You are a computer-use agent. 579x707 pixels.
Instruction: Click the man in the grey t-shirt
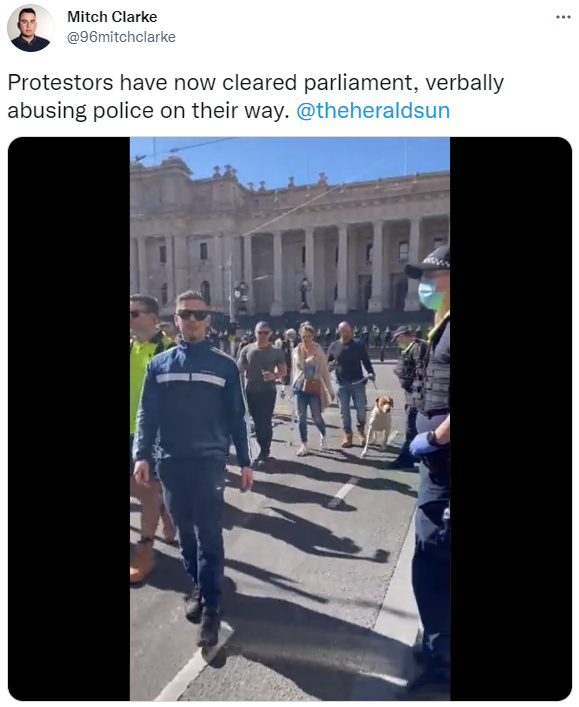[x=261, y=388]
